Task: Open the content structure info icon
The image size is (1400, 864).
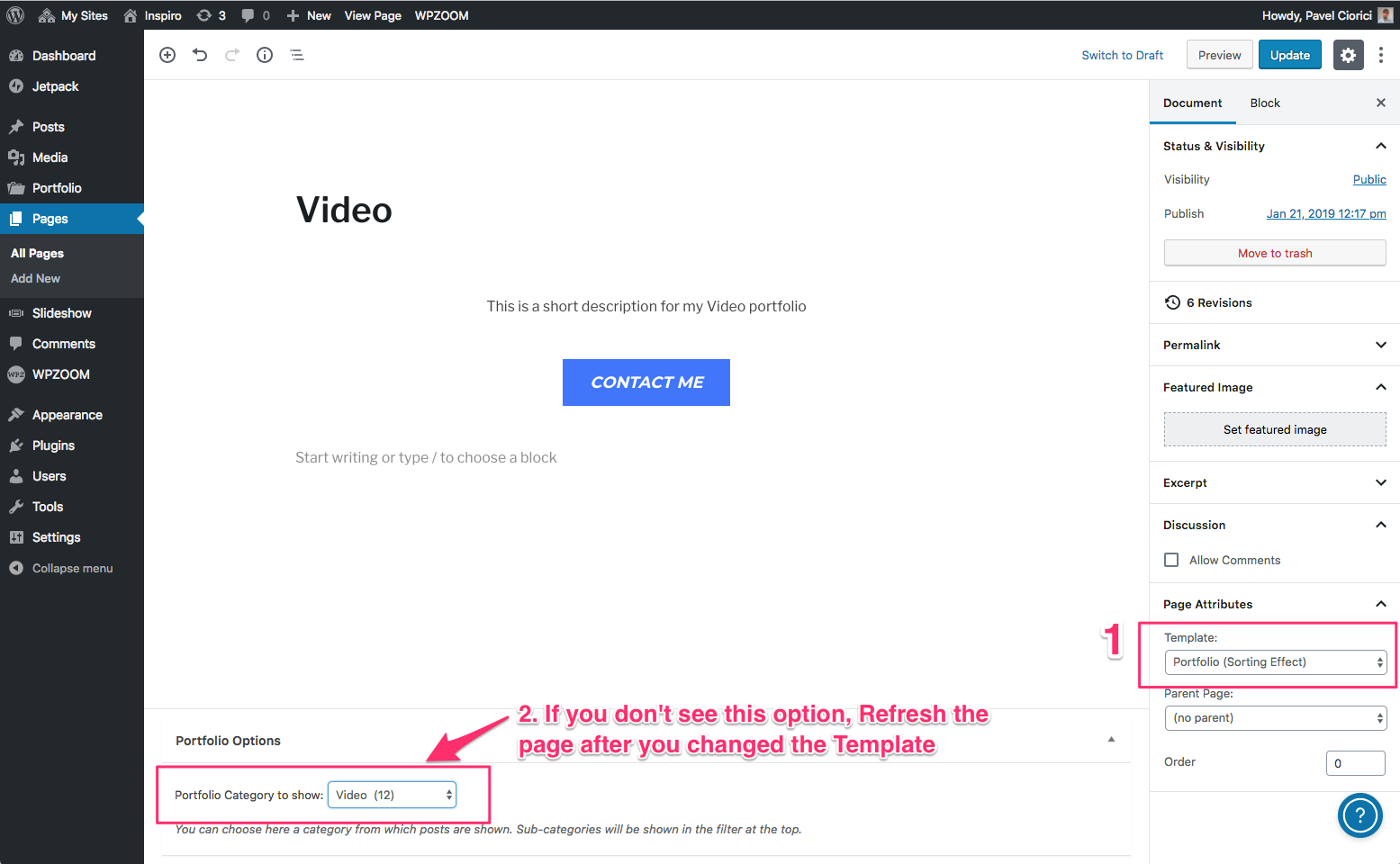Action: pyautogui.click(x=265, y=55)
